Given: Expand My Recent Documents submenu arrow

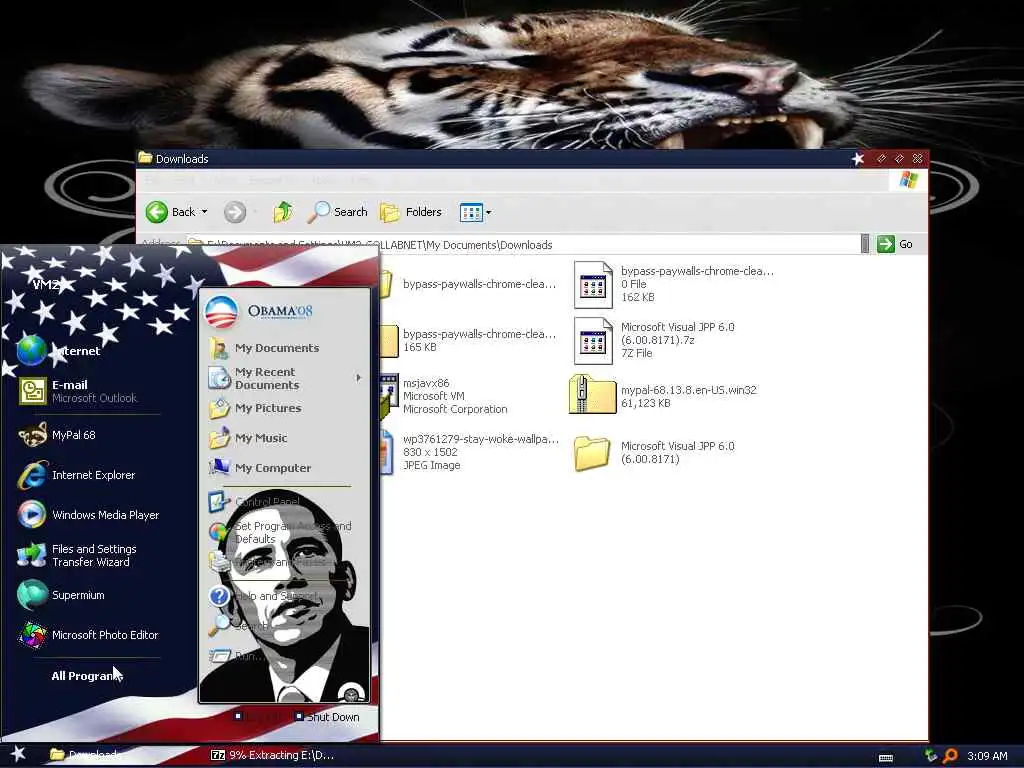Looking at the screenshot, I should click(x=359, y=378).
